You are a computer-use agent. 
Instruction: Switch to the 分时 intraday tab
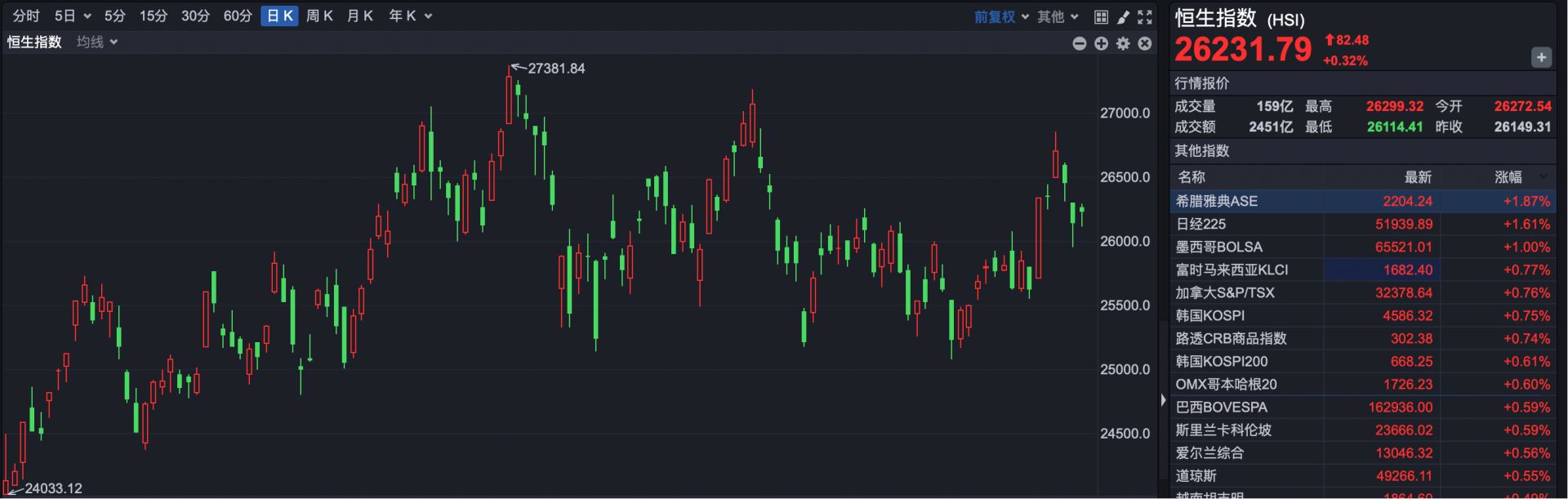pyautogui.click(x=26, y=16)
